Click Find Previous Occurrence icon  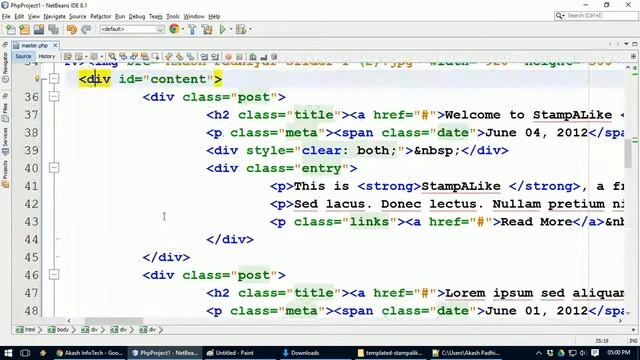pyautogui.click(x=123, y=57)
